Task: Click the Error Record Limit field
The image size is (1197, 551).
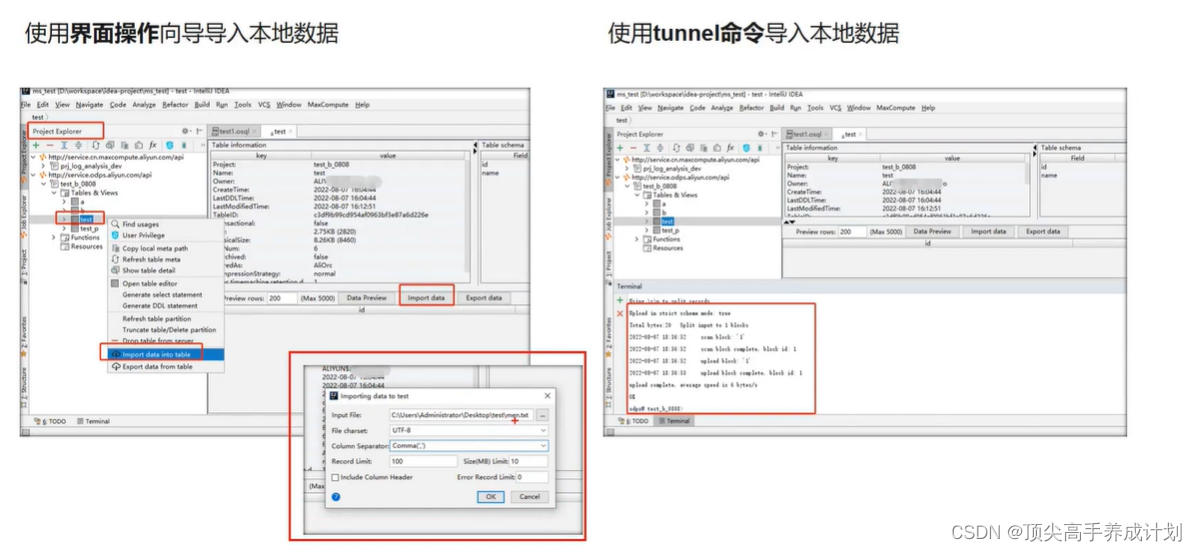Action: (531, 478)
